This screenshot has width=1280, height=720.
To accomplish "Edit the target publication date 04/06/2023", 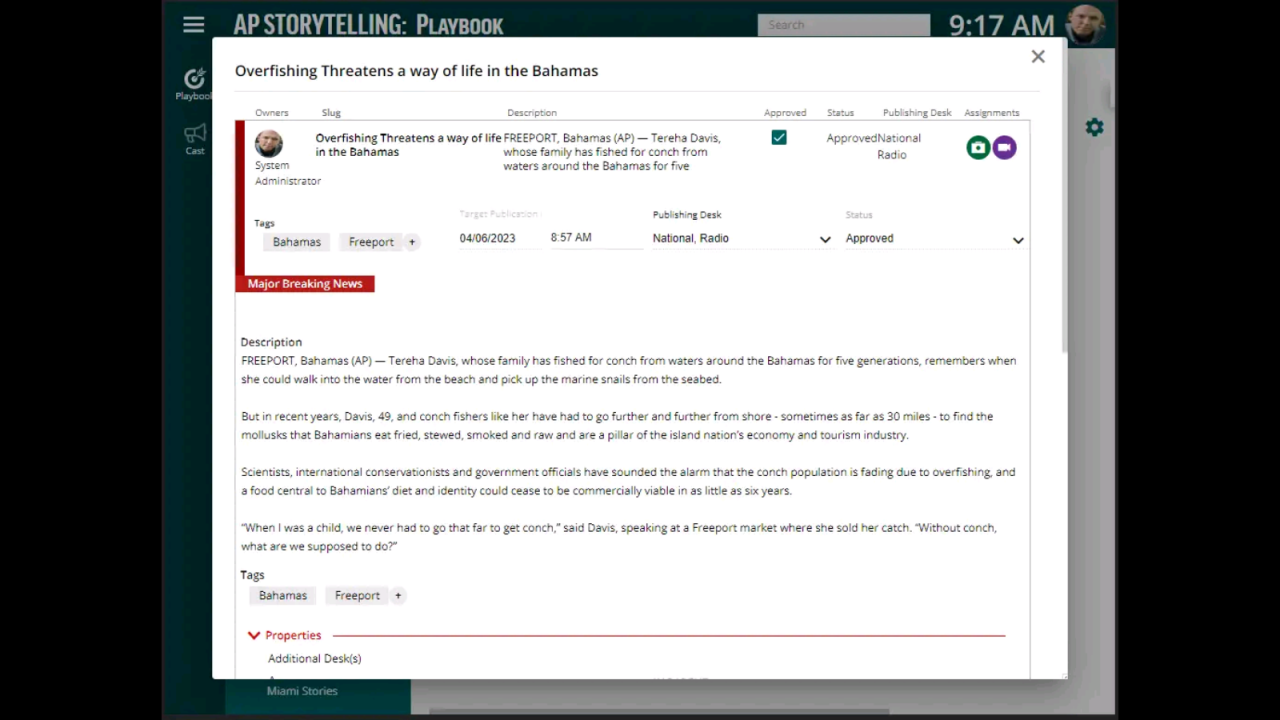I will [488, 238].
